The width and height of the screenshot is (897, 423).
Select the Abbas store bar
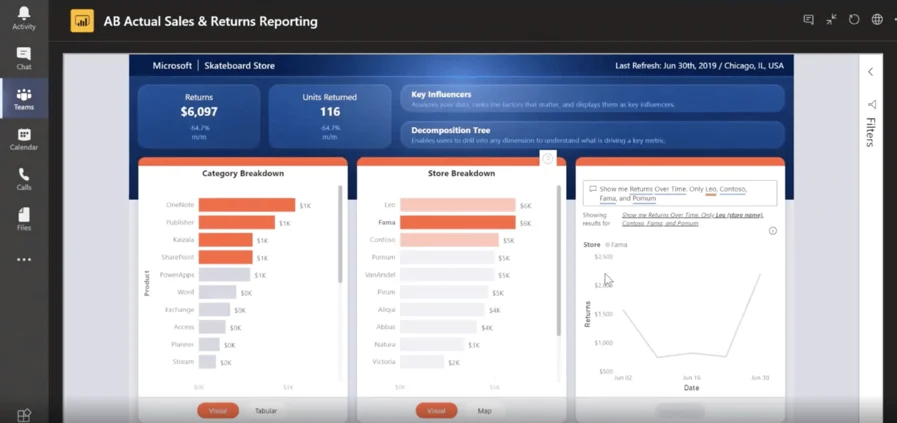(438, 327)
